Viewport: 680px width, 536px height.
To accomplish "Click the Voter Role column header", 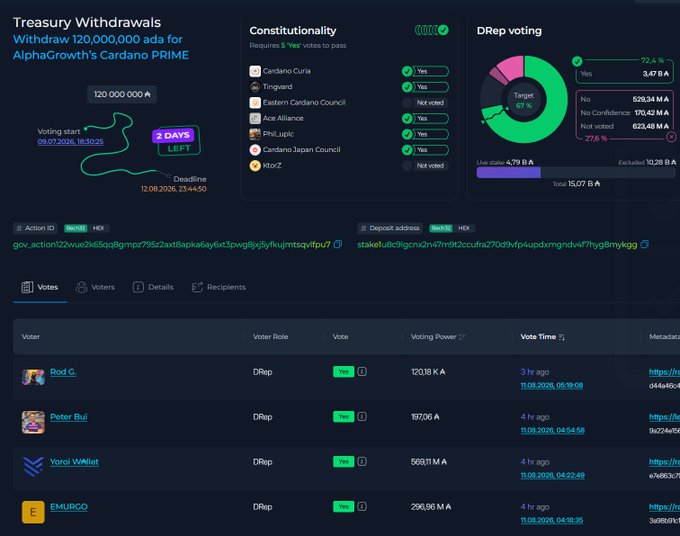I will click(271, 337).
